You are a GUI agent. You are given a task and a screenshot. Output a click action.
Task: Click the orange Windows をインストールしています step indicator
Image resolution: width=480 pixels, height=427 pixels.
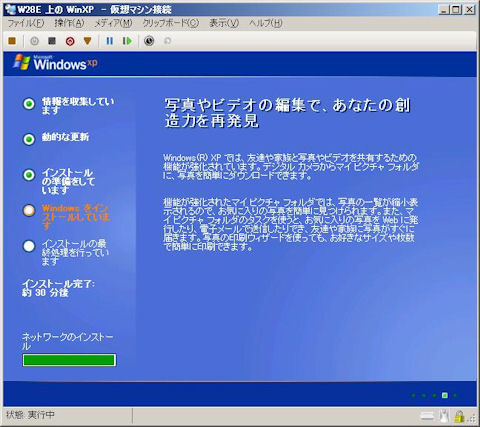tap(29, 210)
